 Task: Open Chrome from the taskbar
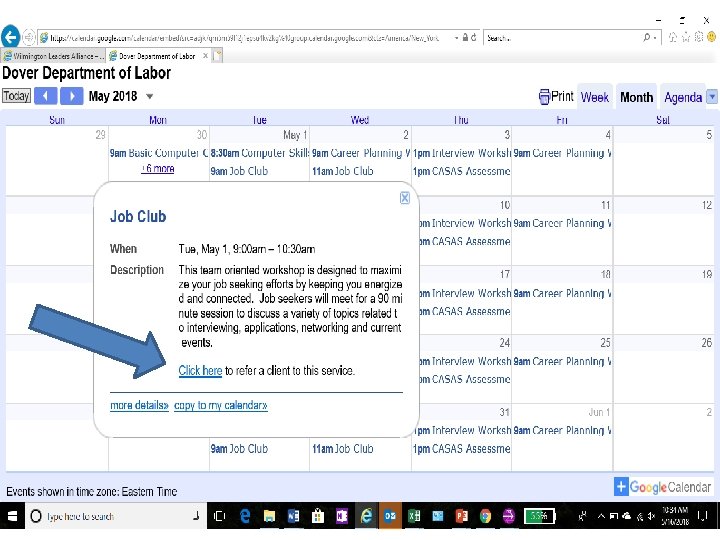485,516
